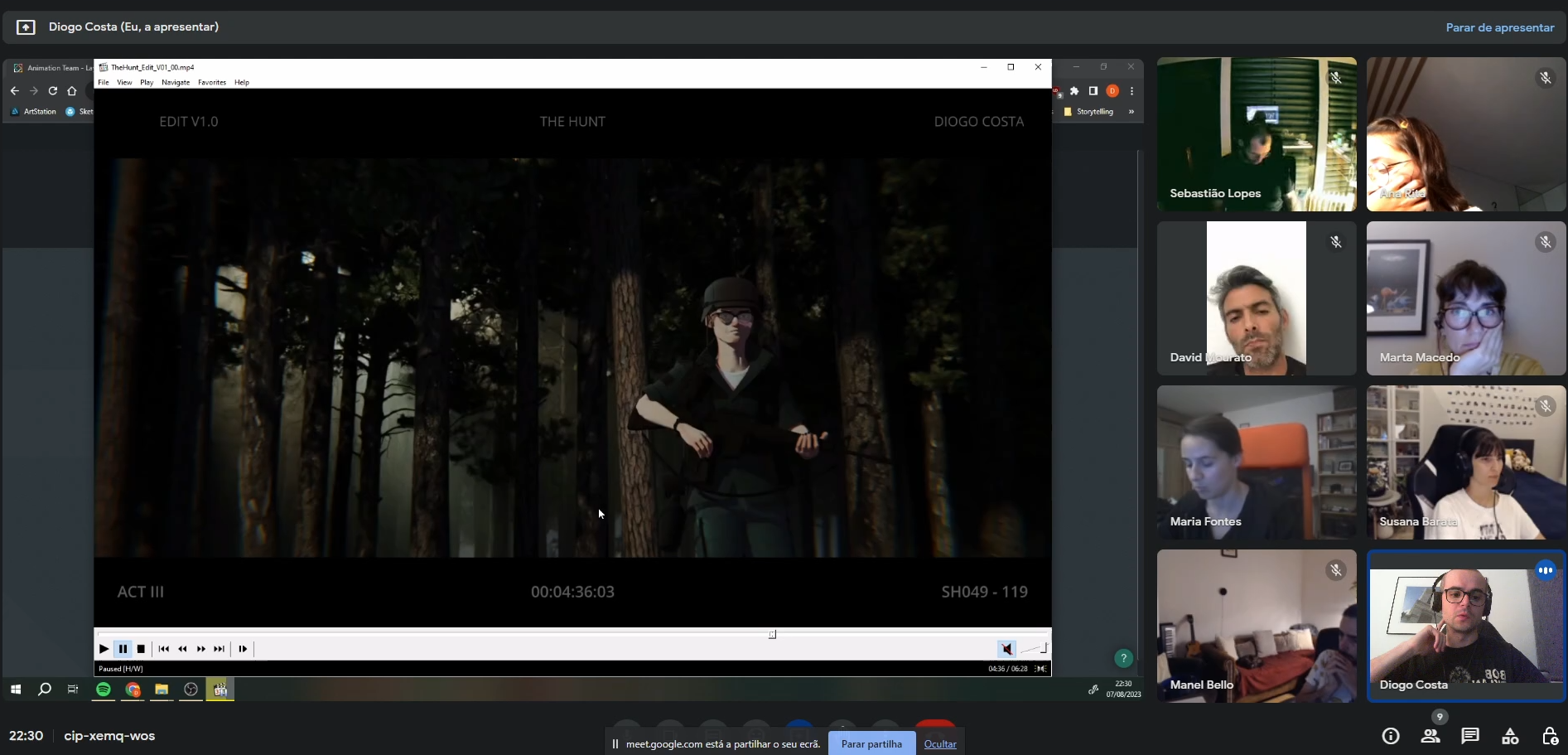Screen dimensions: 1568x755
Task: Stop the video with the Stop button
Action: point(141,649)
